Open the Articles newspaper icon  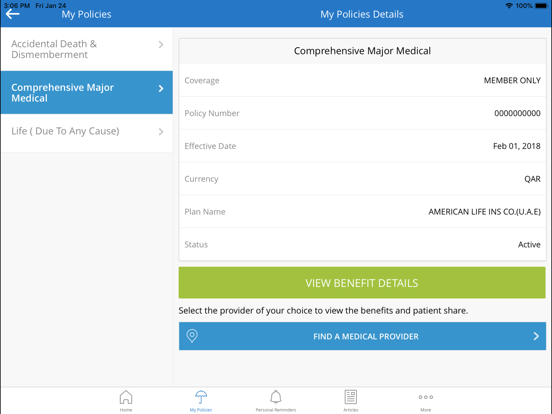click(351, 397)
